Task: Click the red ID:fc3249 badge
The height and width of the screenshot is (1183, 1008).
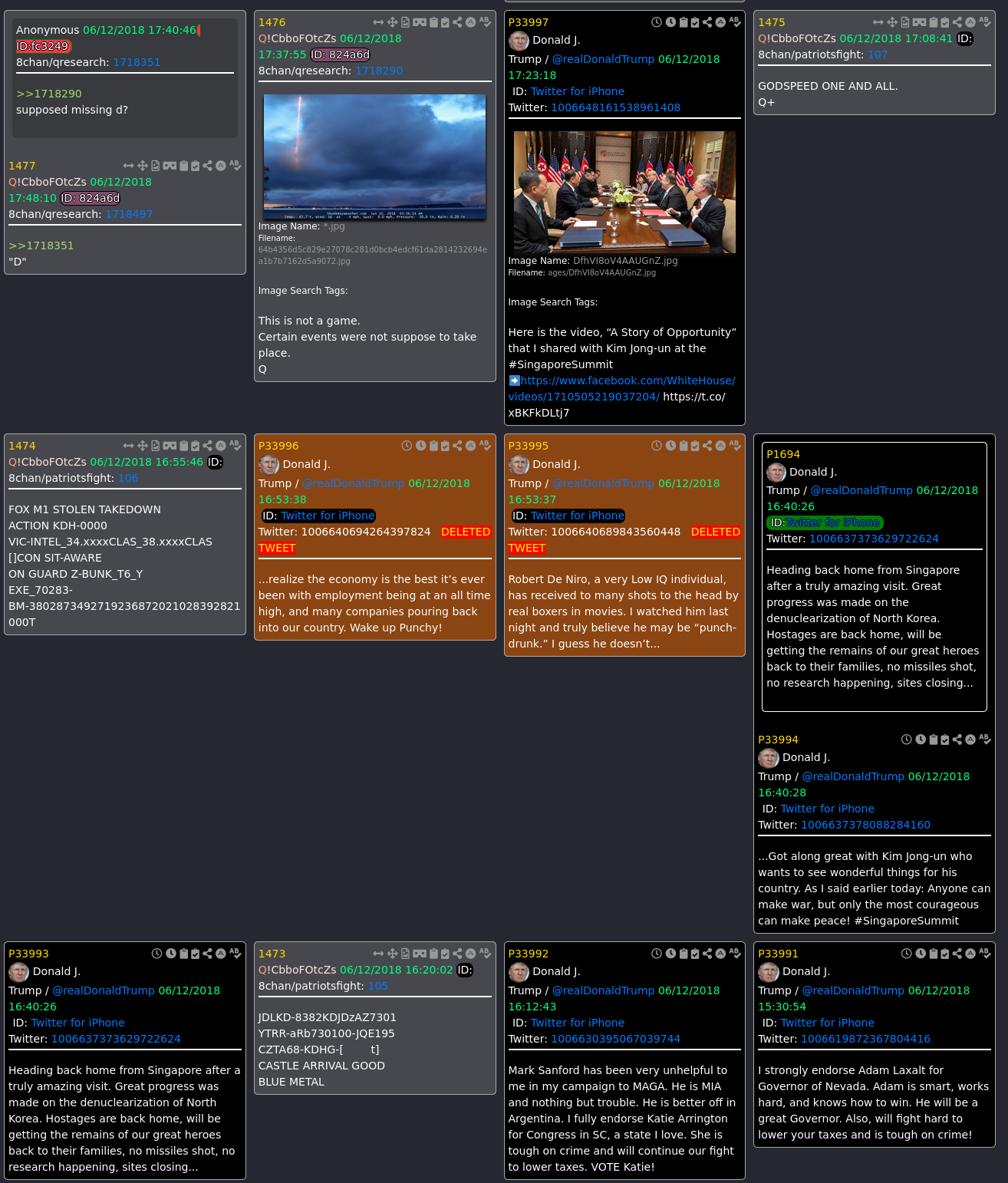Action: pos(43,46)
